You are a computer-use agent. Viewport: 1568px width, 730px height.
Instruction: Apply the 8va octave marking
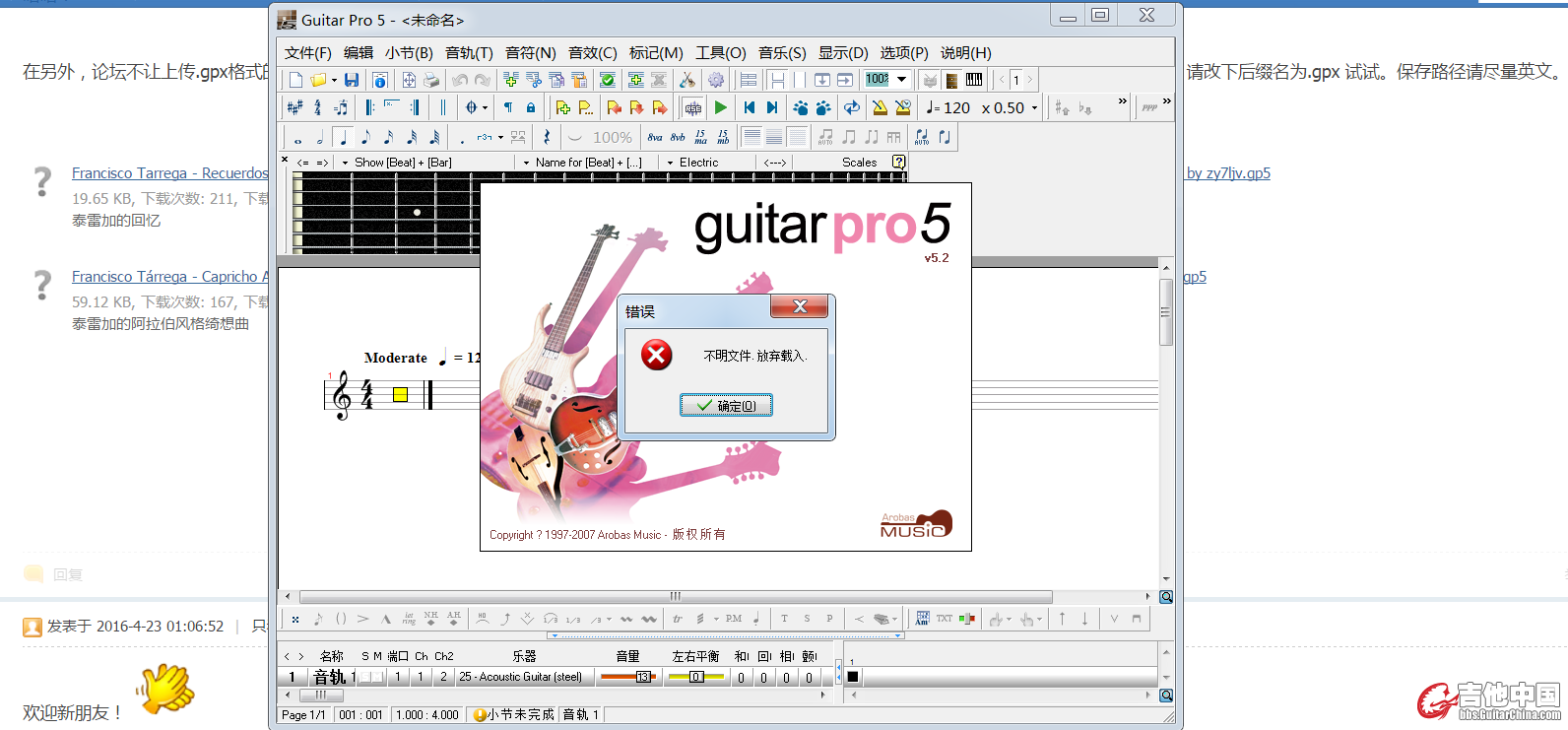655,137
